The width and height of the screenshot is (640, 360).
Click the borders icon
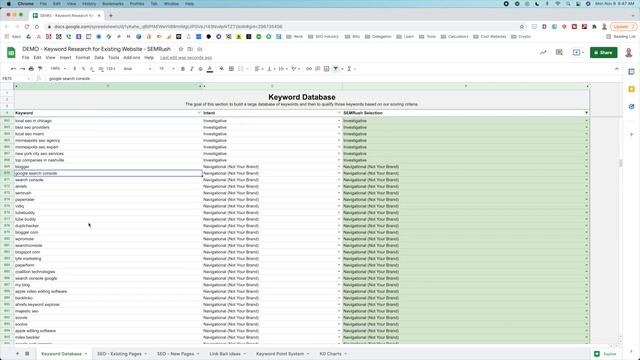point(231,69)
